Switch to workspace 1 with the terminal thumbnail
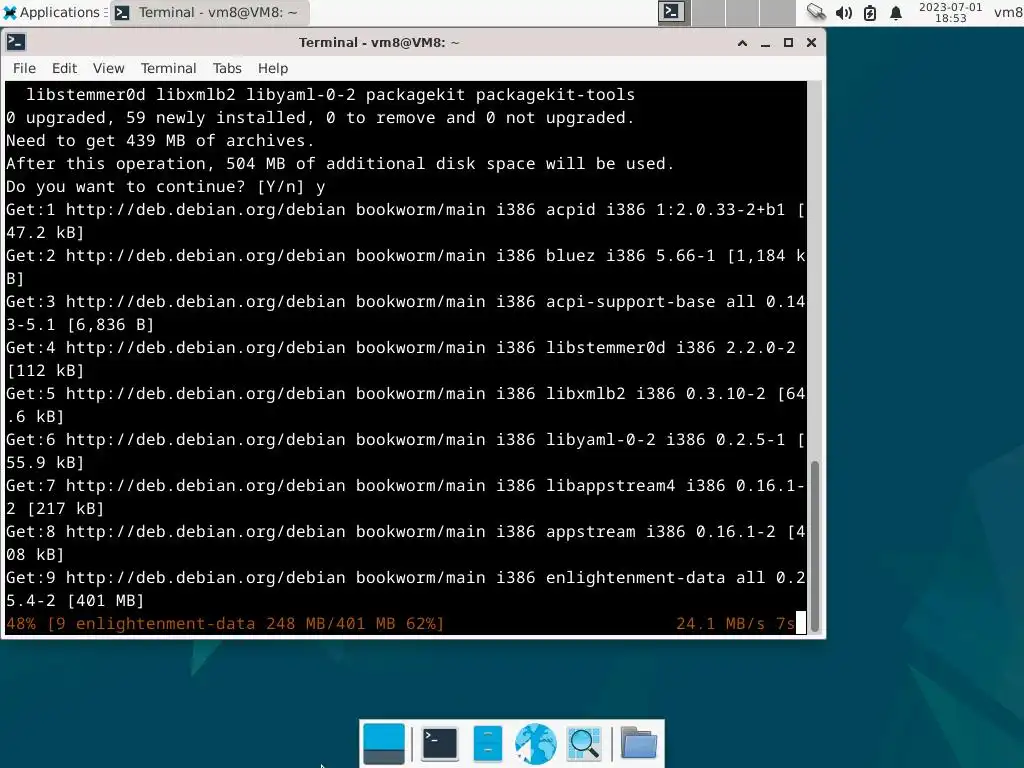 click(x=673, y=12)
